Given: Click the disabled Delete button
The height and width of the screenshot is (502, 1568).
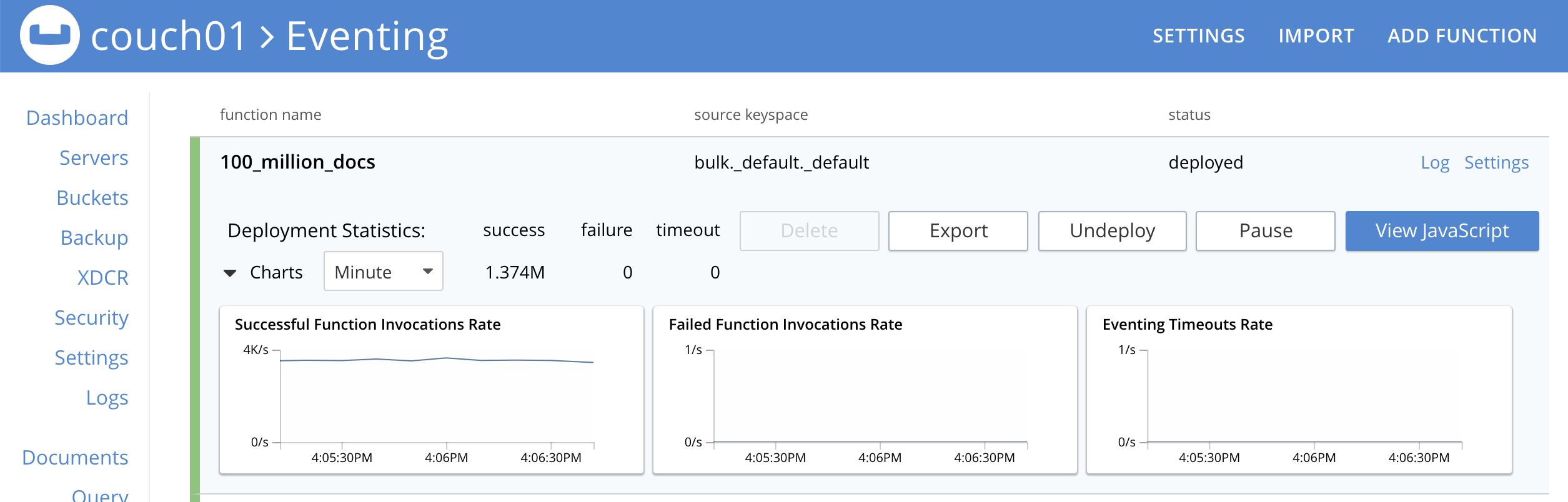Looking at the screenshot, I should pyautogui.click(x=809, y=230).
